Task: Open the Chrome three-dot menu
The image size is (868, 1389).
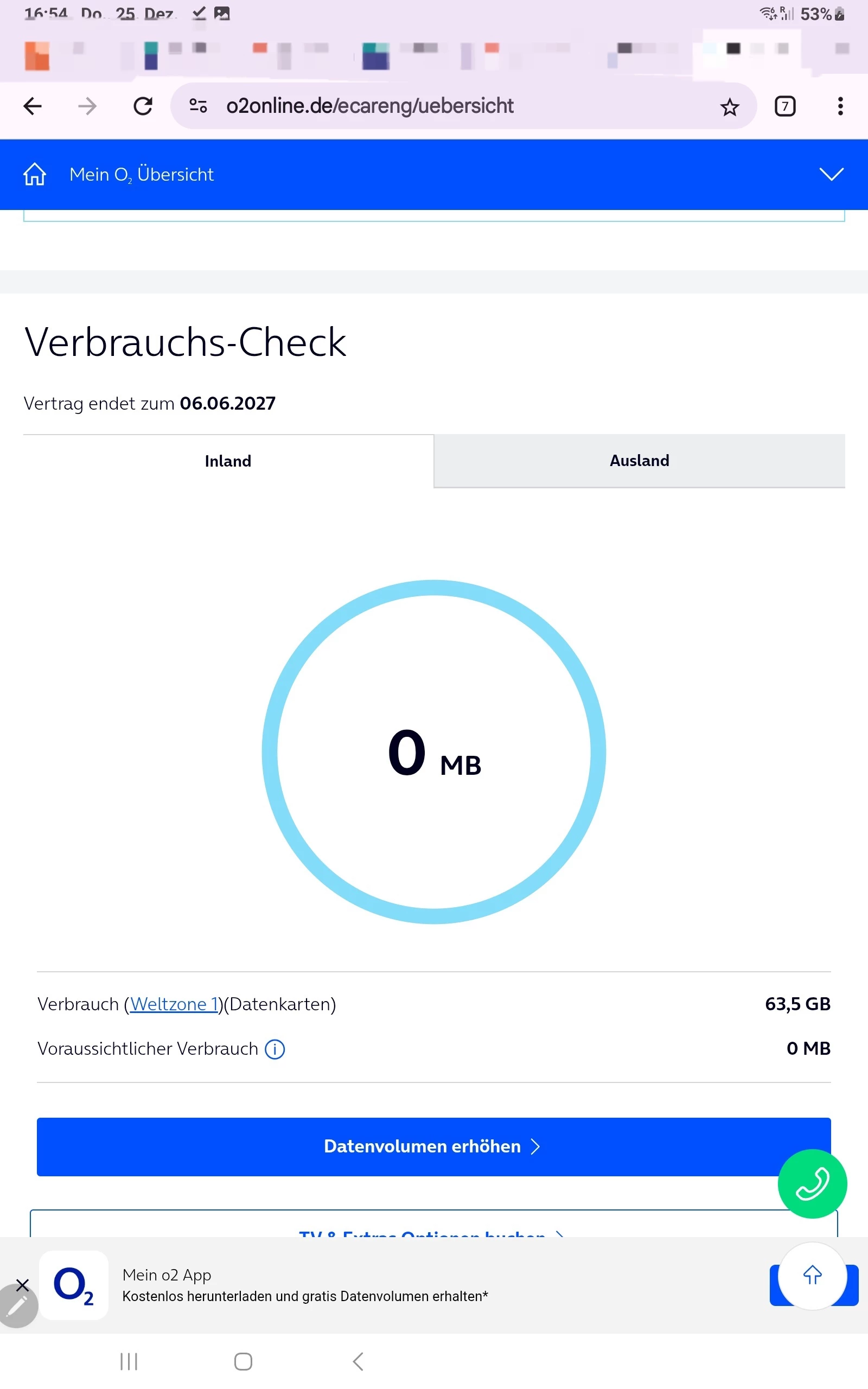Action: (x=840, y=106)
